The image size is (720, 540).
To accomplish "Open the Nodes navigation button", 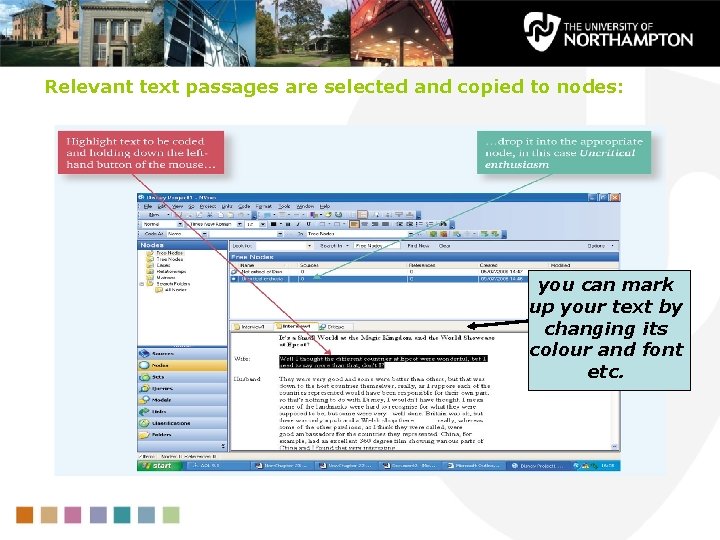I will pyautogui.click(x=182, y=365).
